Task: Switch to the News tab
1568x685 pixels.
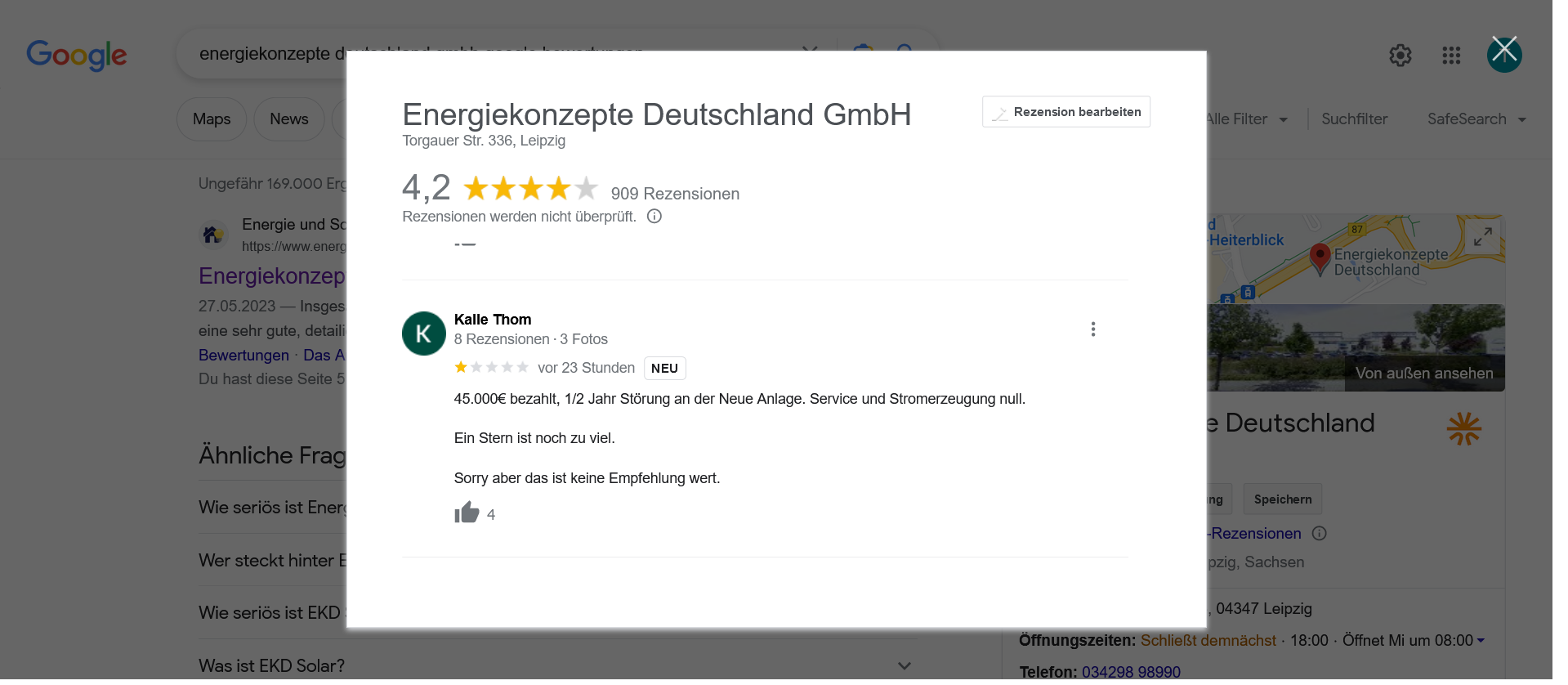Action: coord(289,119)
